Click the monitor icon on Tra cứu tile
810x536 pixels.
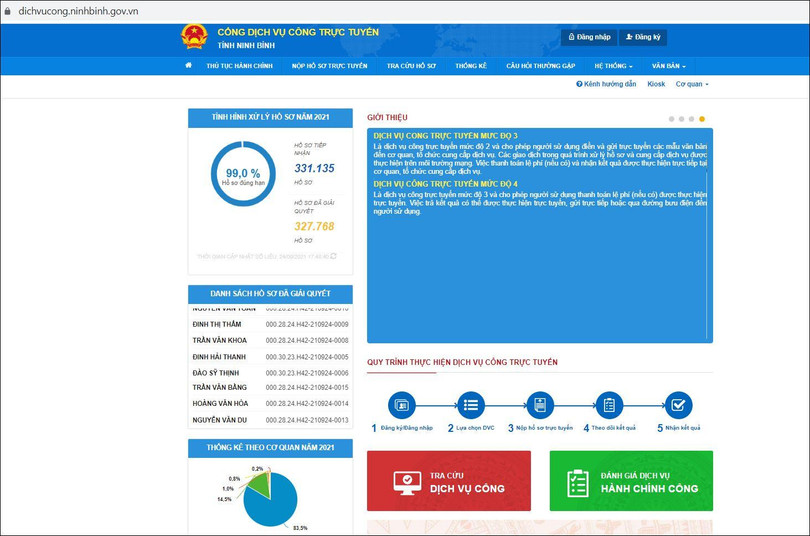[408, 483]
